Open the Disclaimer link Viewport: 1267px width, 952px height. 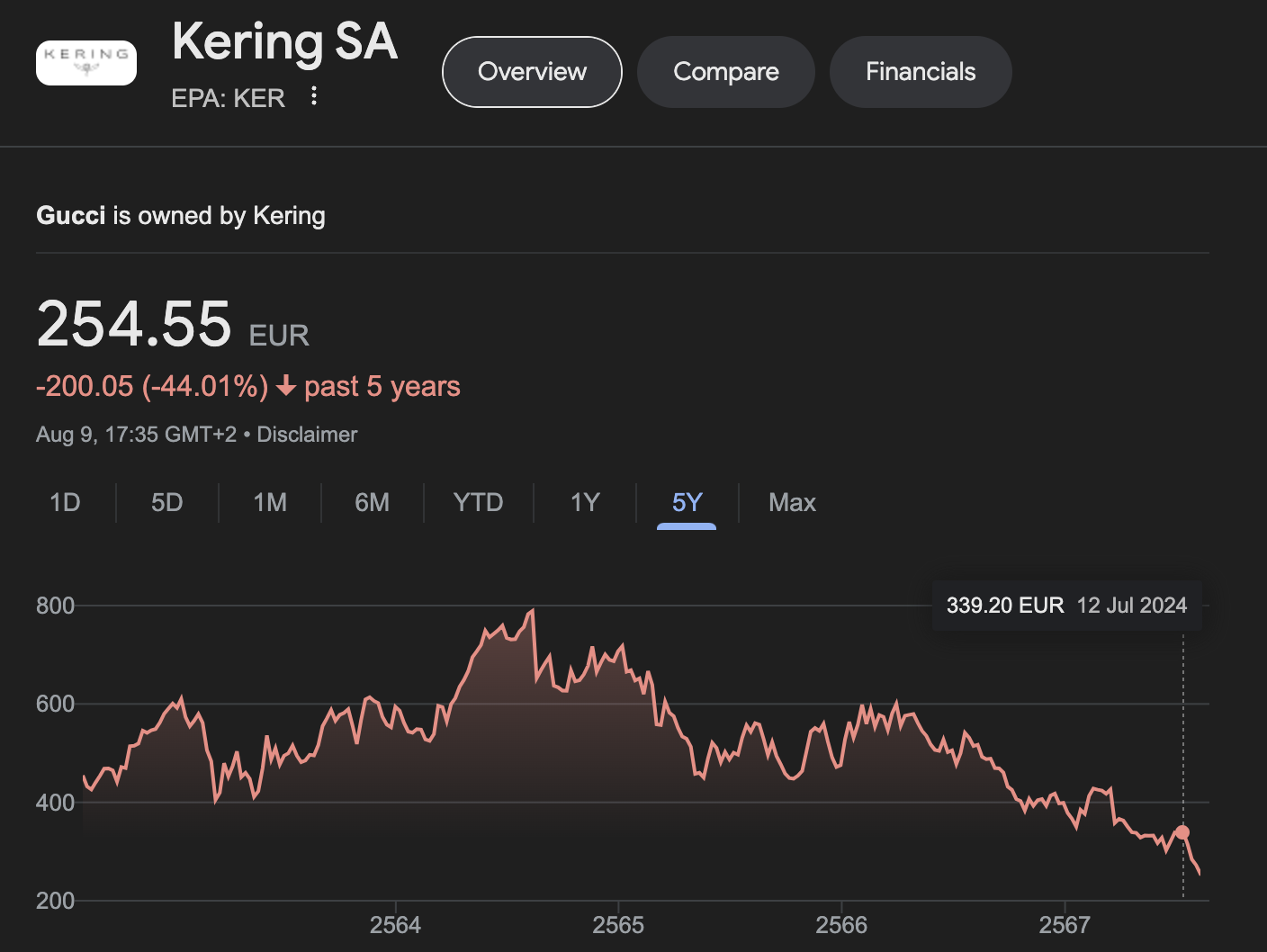307,435
